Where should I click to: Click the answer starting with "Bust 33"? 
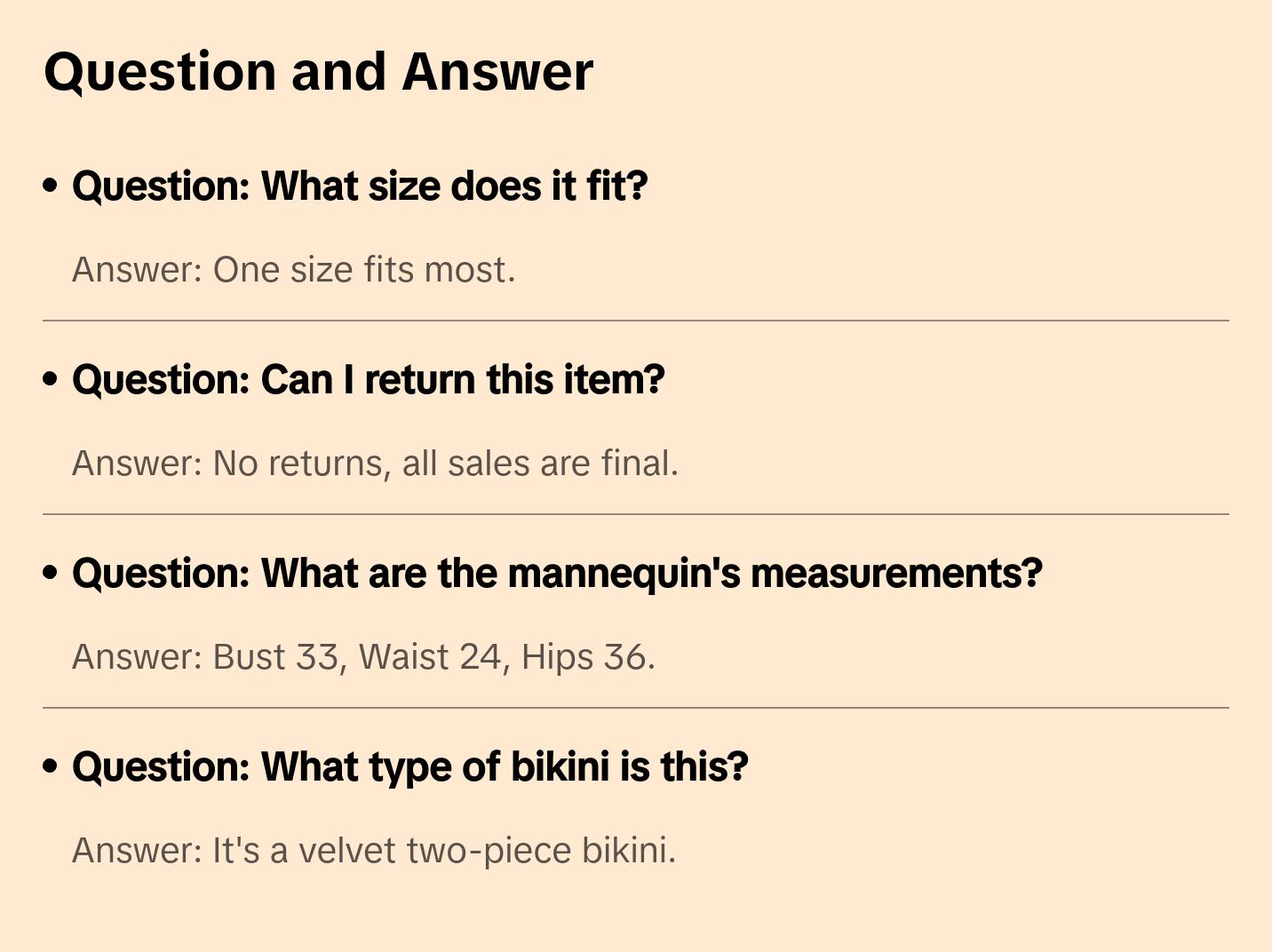click(x=363, y=657)
